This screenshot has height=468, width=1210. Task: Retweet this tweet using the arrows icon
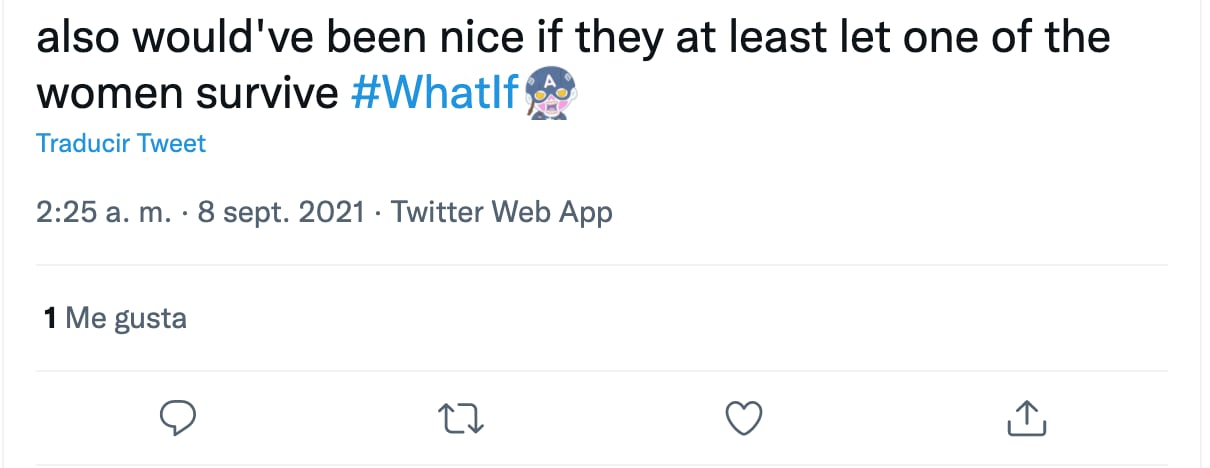(461, 418)
